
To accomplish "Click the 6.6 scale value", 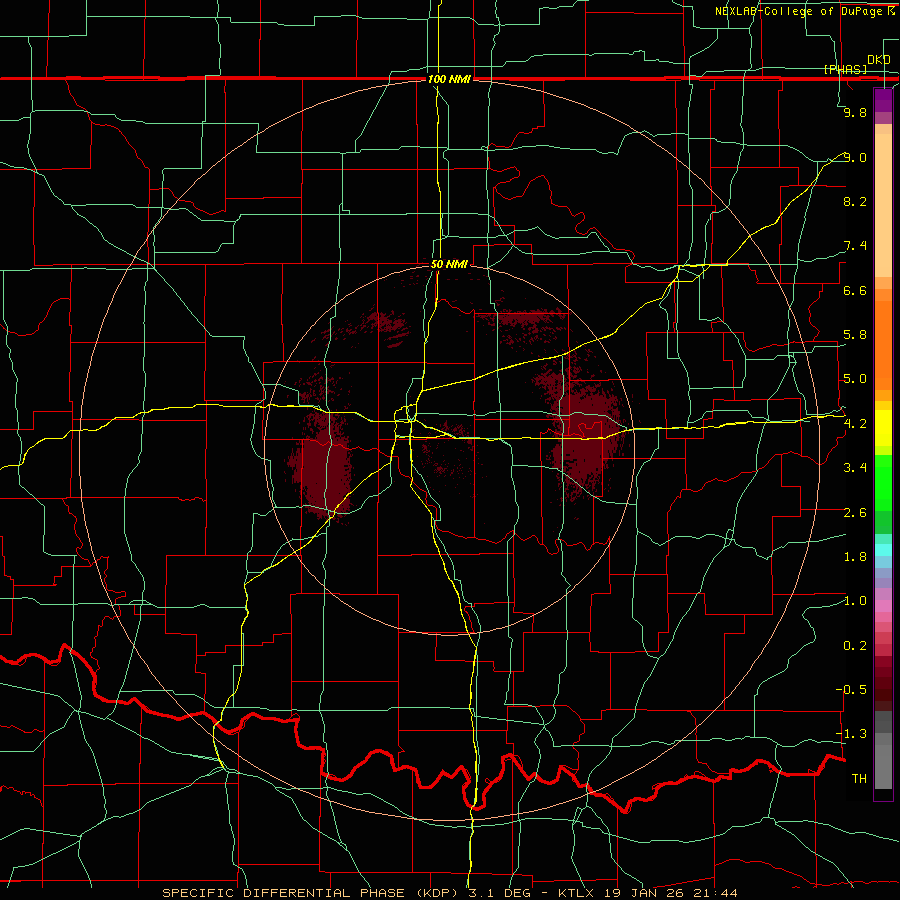I will [x=855, y=290].
